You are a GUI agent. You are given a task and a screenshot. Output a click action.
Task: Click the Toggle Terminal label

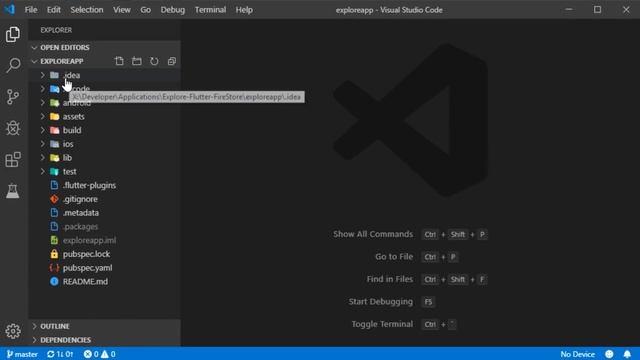coord(382,324)
